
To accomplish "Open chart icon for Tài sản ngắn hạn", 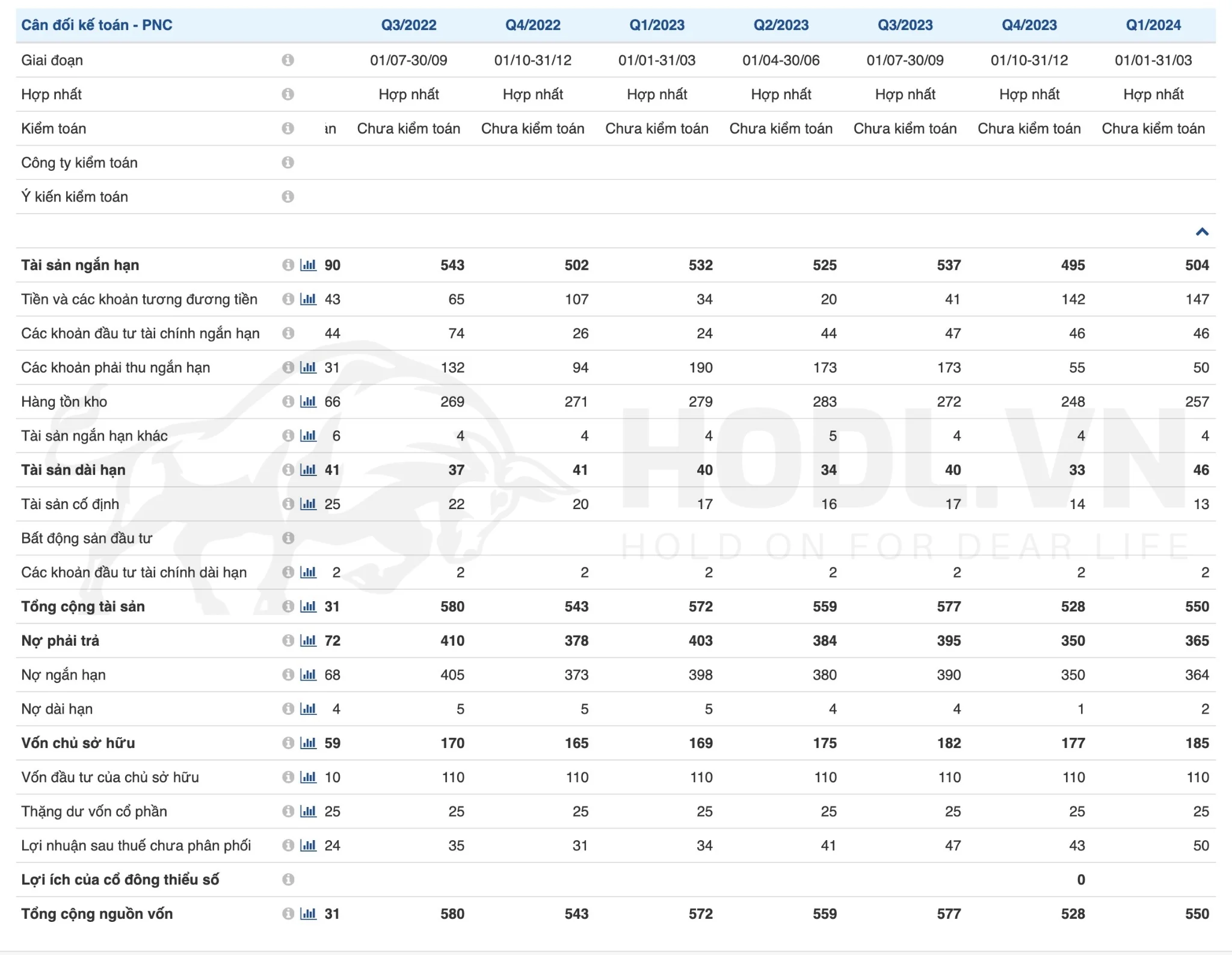I will (308, 265).
